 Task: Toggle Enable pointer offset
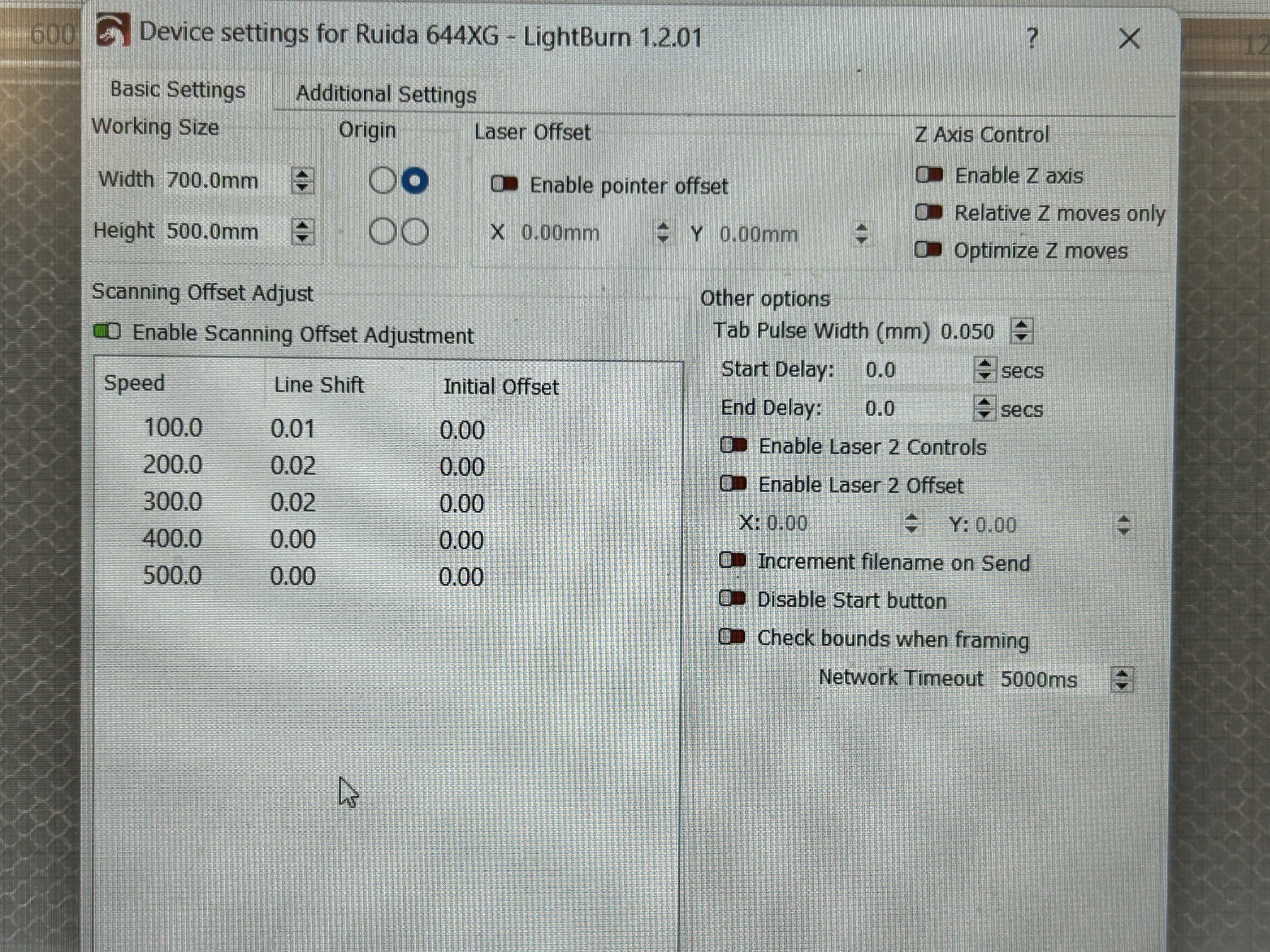pyautogui.click(x=505, y=184)
